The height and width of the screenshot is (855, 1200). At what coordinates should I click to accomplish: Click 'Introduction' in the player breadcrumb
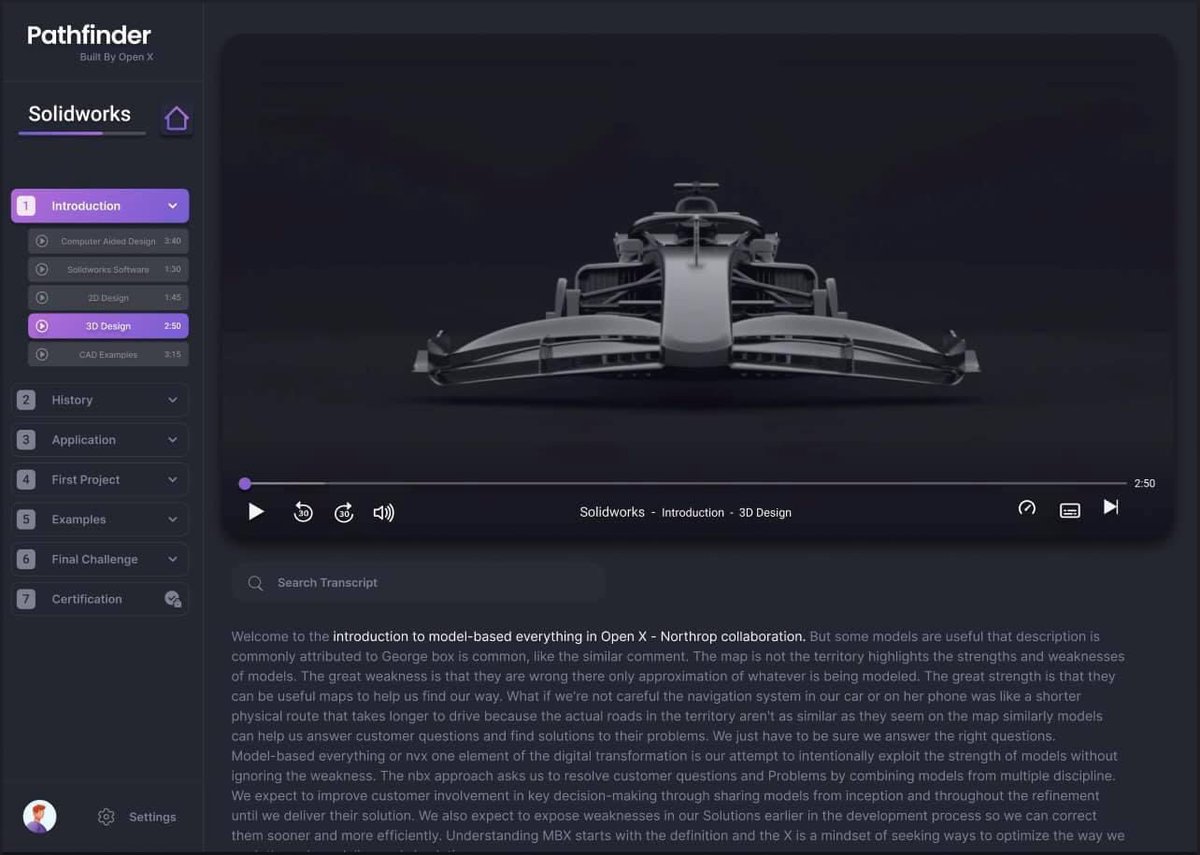coord(693,512)
